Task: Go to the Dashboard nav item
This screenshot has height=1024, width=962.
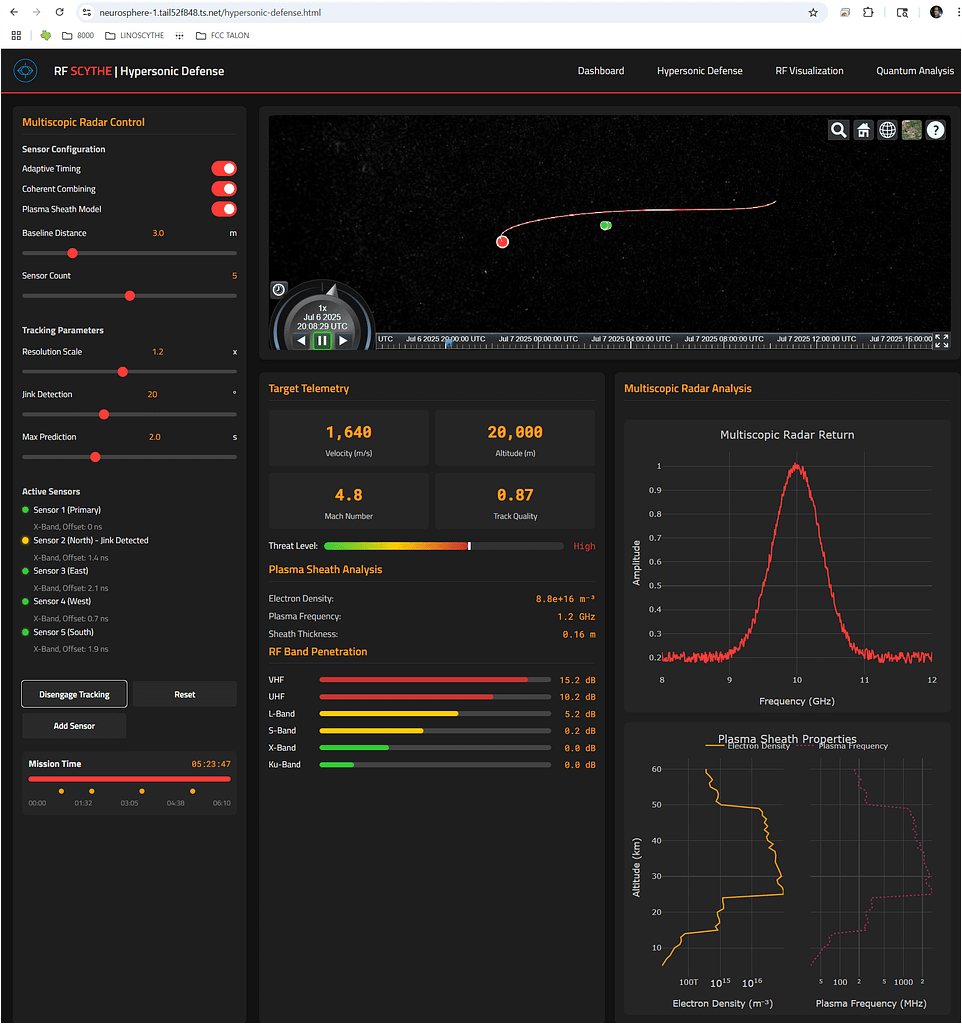Action: pyautogui.click(x=600, y=71)
